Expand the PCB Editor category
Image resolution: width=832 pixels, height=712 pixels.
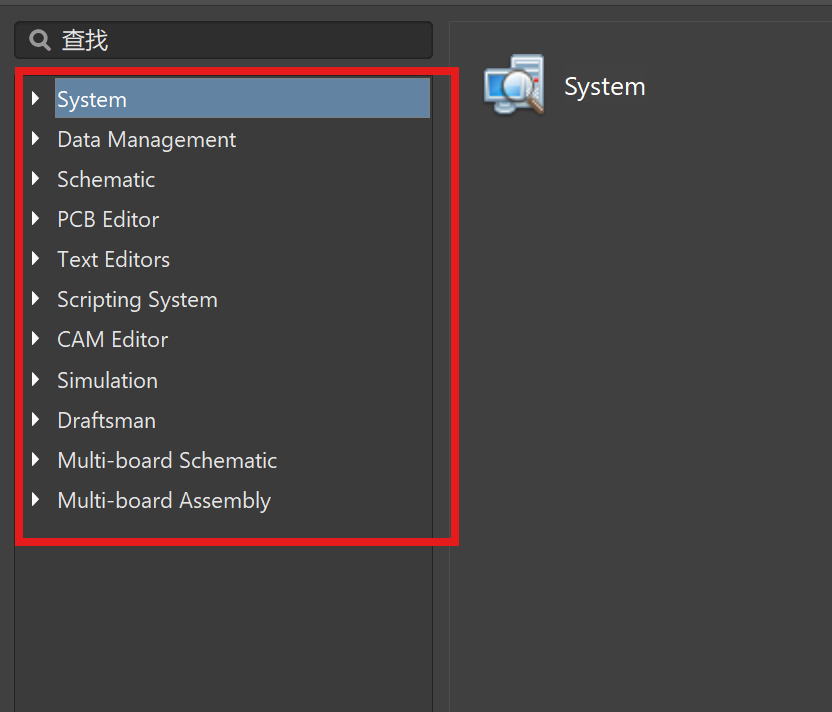tap(36, 219)
